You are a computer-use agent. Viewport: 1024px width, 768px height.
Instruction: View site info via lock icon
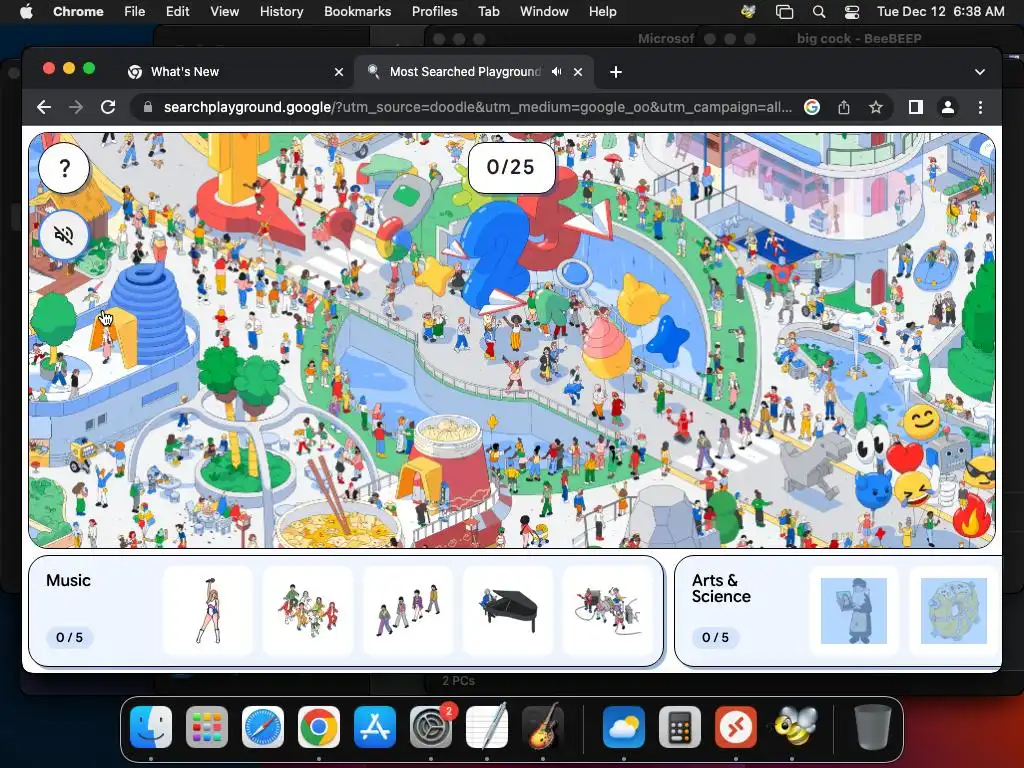pos(148,107)
